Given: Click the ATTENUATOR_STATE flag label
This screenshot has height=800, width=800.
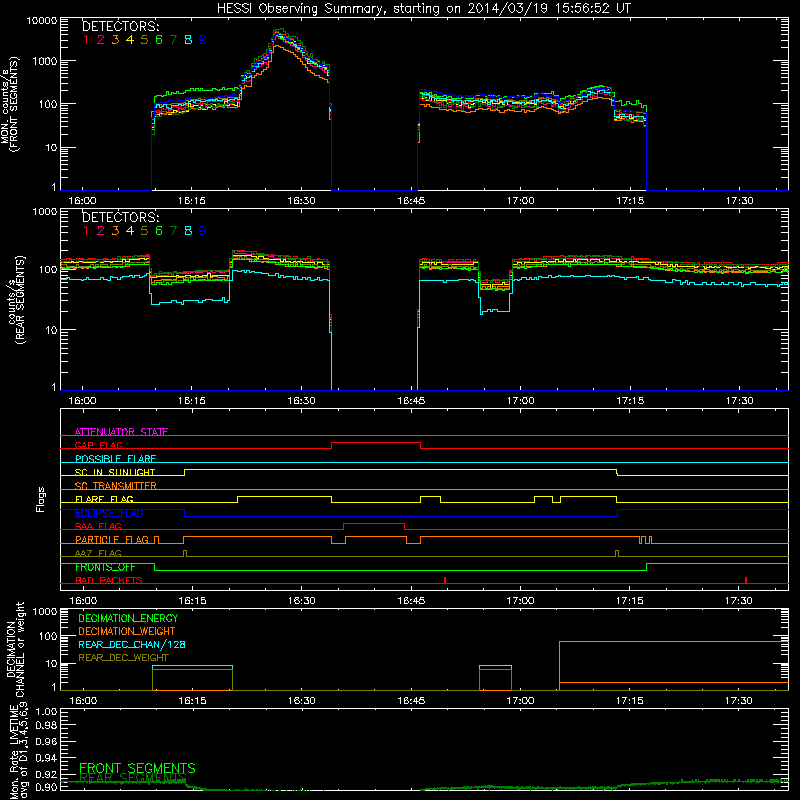Looking at the screenshot, I should pos(121,432).
